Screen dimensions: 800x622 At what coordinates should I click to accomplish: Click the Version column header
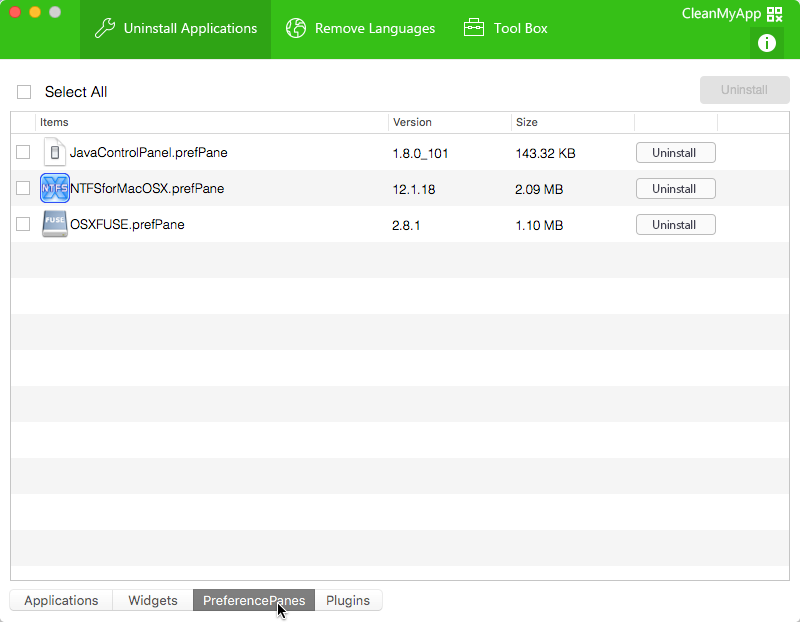(x=412, y=122)
